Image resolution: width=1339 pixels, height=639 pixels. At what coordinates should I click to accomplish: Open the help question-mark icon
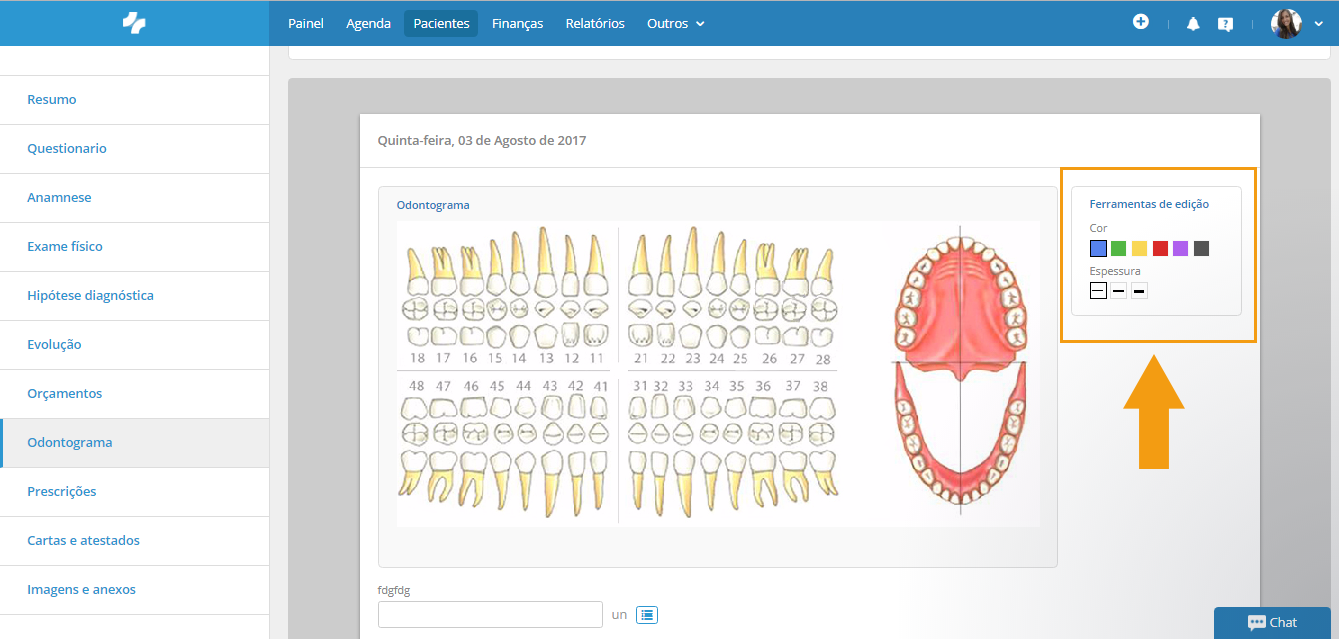tap(1225, 24)
